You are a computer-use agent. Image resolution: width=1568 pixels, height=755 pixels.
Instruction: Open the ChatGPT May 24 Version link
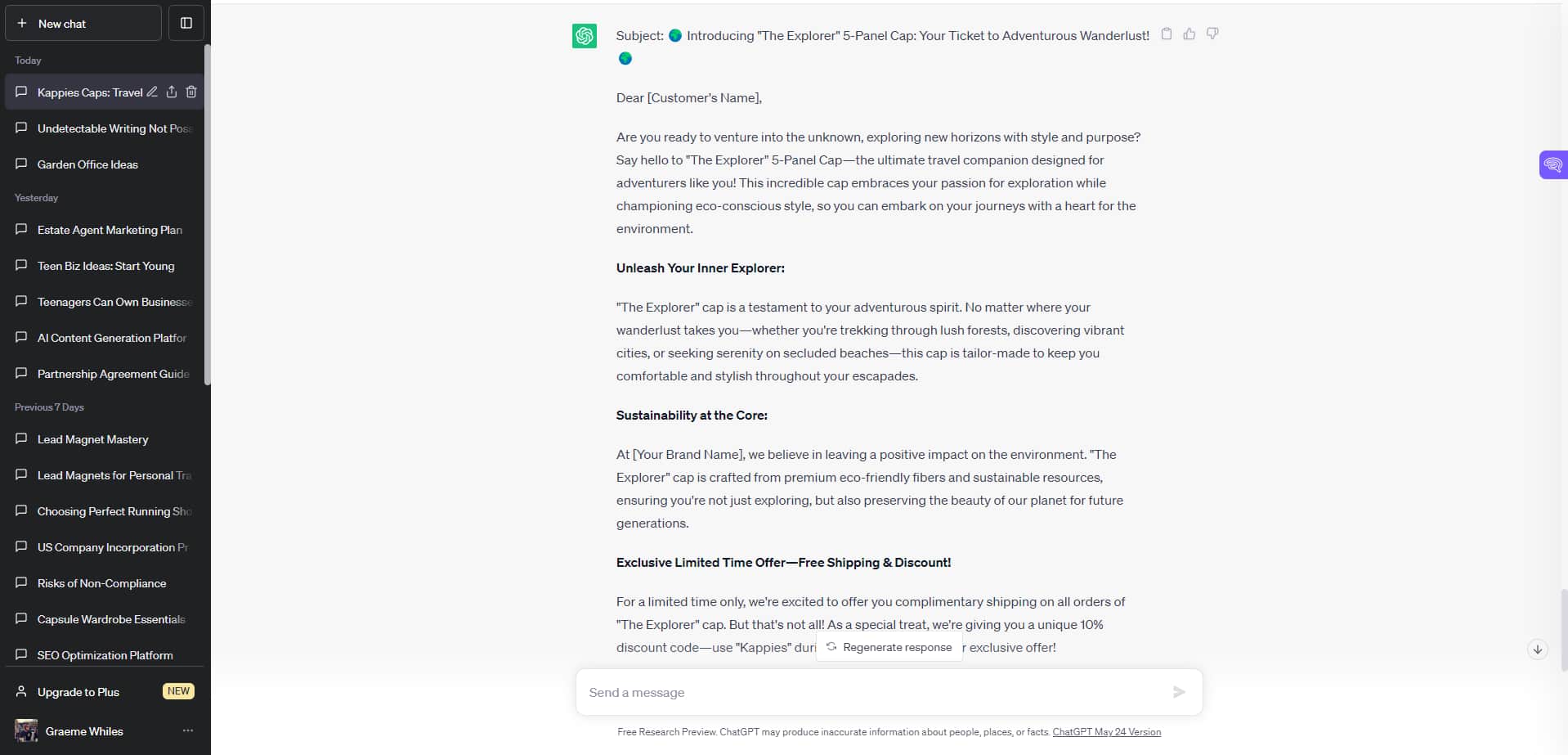[x=1106, y=732]
